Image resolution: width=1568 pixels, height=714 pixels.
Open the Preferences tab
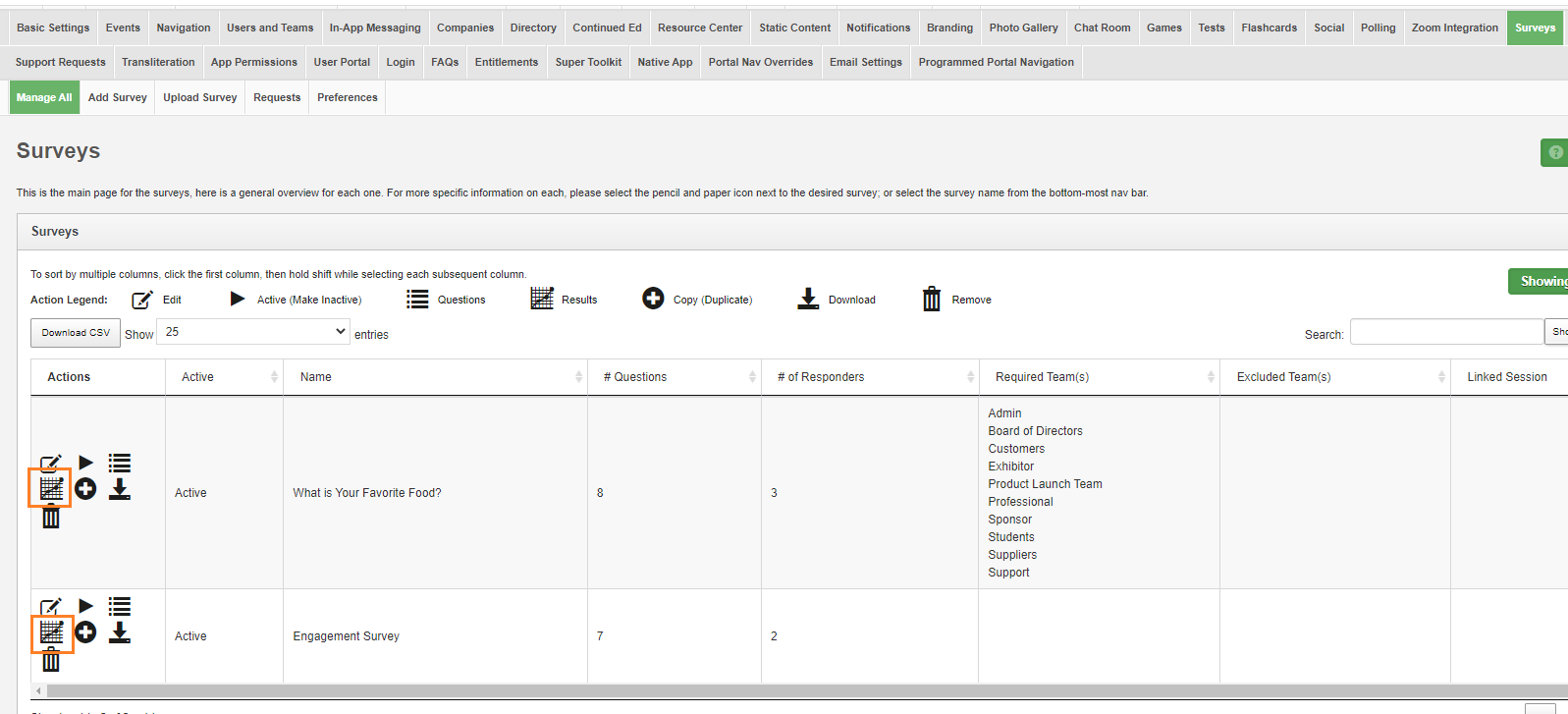347,97
